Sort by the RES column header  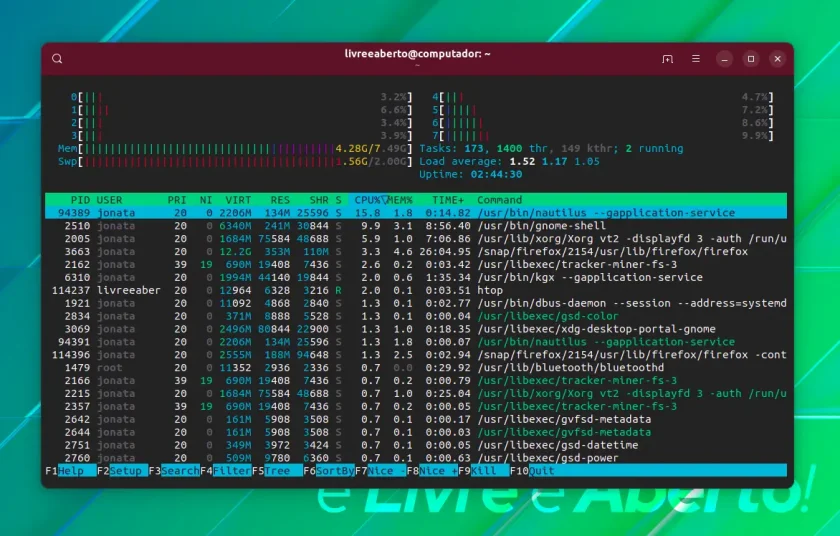click(x=280, y=200)
